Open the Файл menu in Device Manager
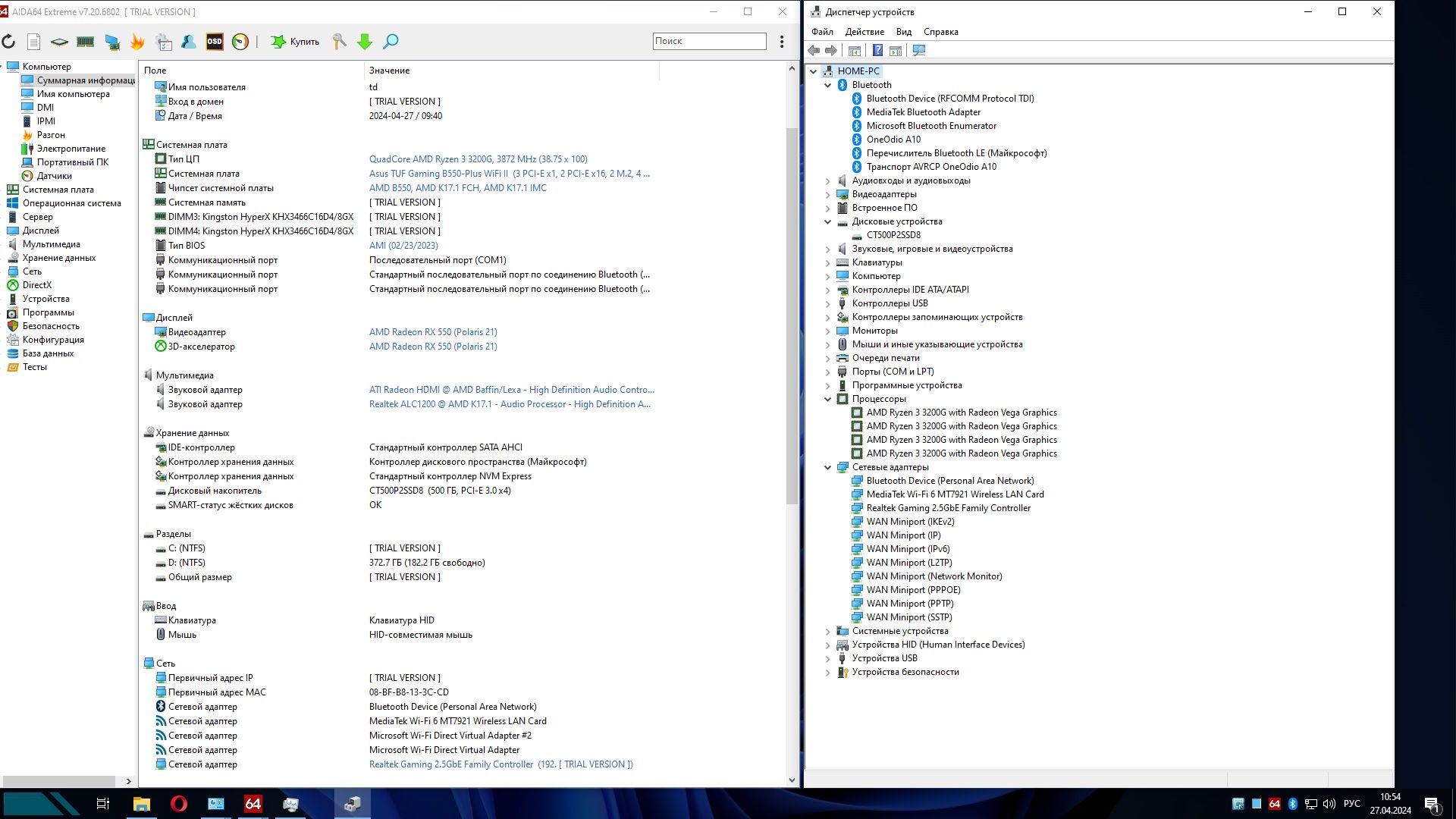Image resolution: width=1456 pixels, height=819 pixels. pos(822,32)
